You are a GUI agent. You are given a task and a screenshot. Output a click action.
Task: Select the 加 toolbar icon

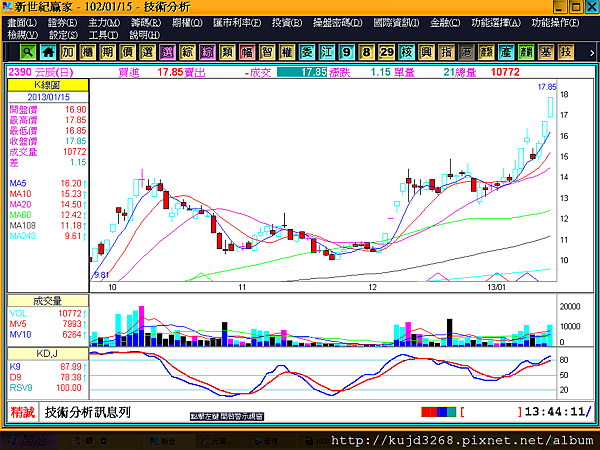coord(68,52)
